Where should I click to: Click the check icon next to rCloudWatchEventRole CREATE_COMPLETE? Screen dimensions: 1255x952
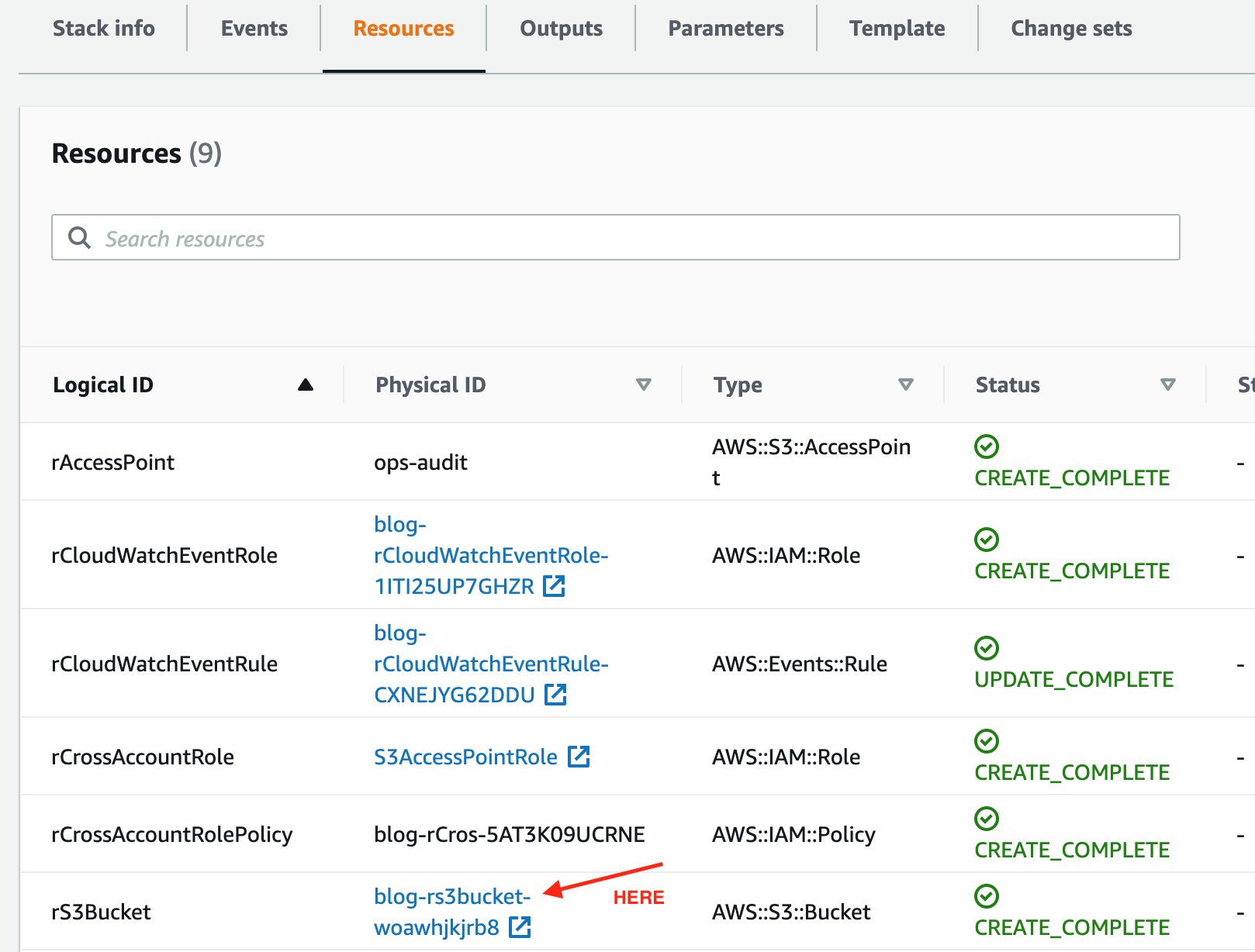tap(986, 540)
